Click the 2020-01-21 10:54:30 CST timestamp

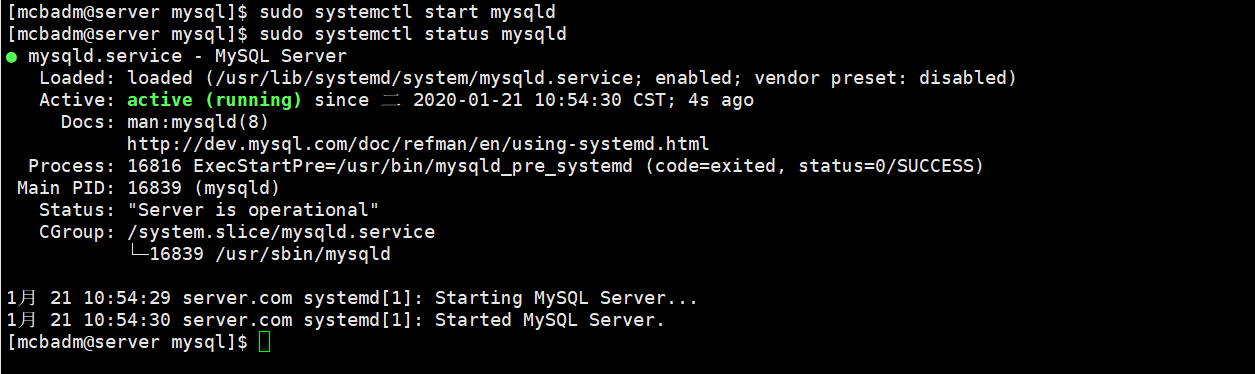click(539, 100)
